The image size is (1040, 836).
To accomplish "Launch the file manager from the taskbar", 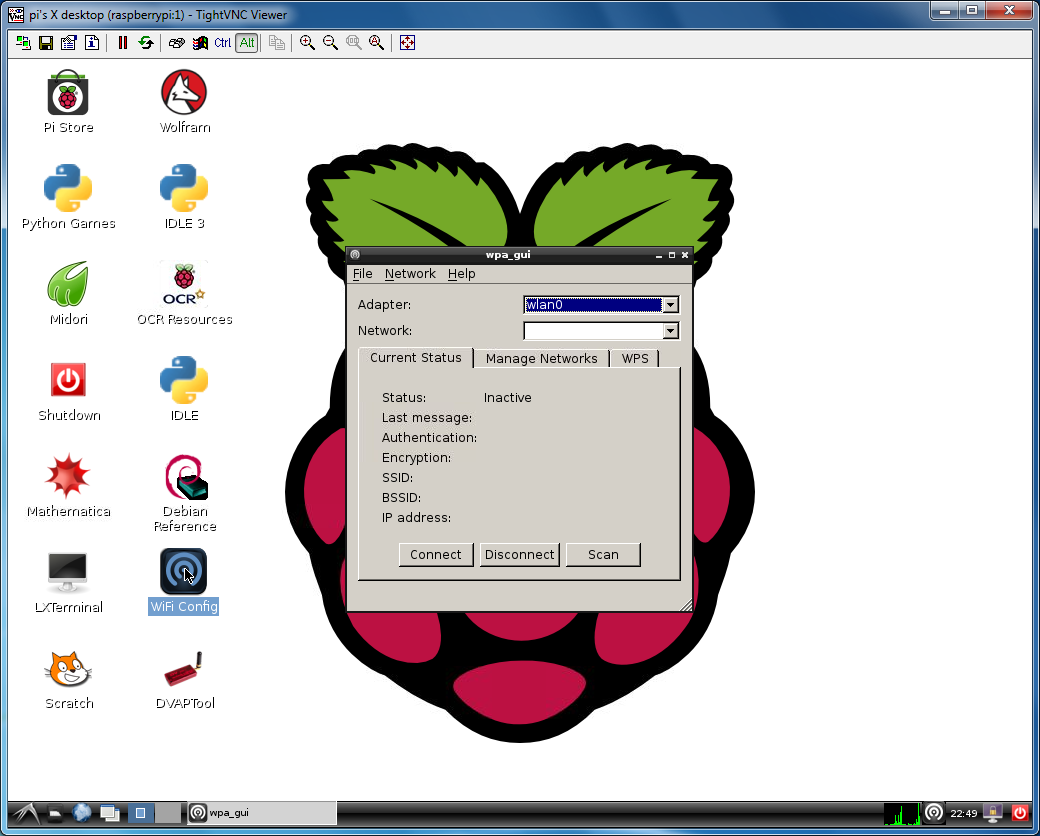I will click(x=55, y=813).
